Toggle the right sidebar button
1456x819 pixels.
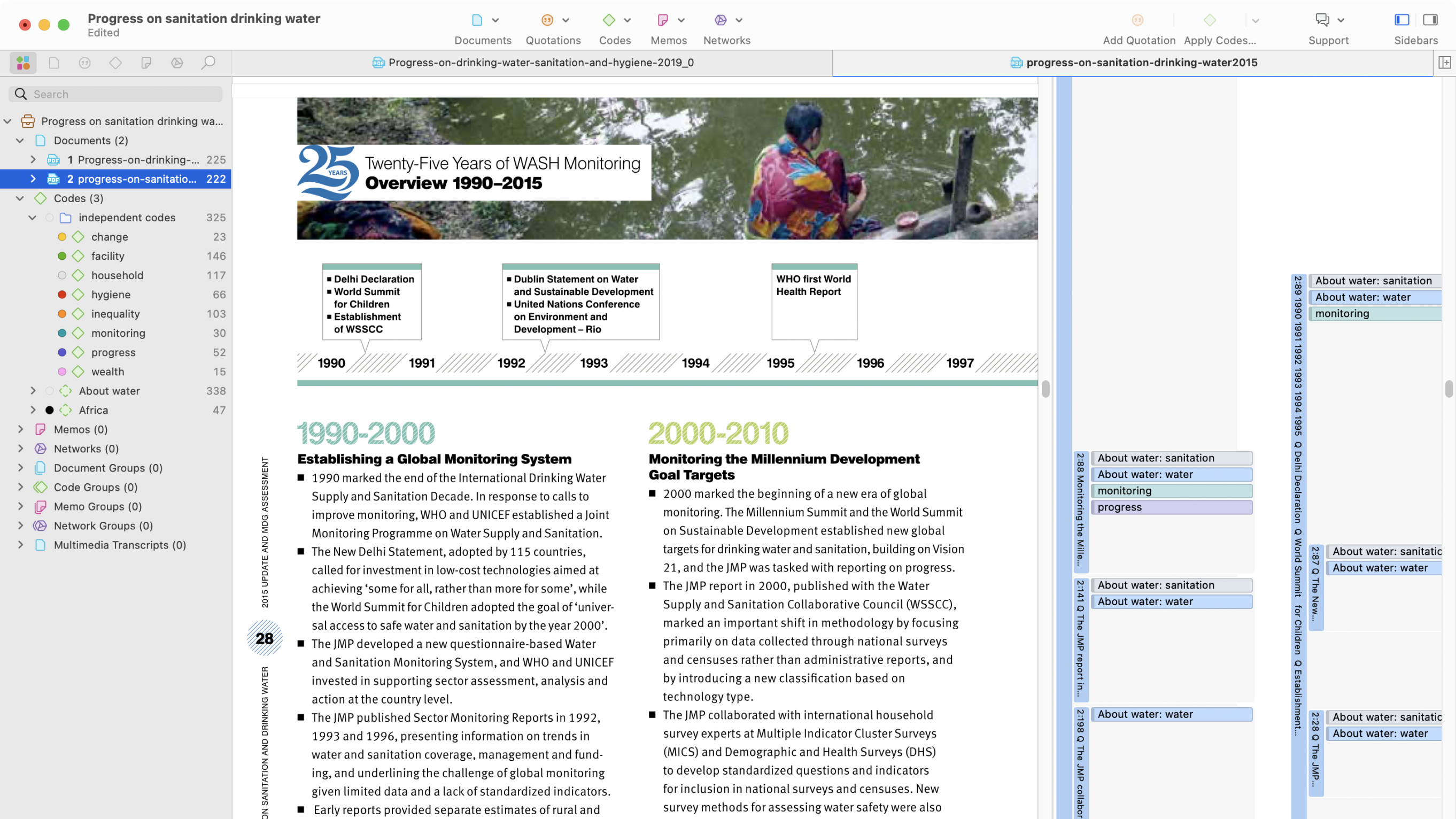tap(1430, 20)
